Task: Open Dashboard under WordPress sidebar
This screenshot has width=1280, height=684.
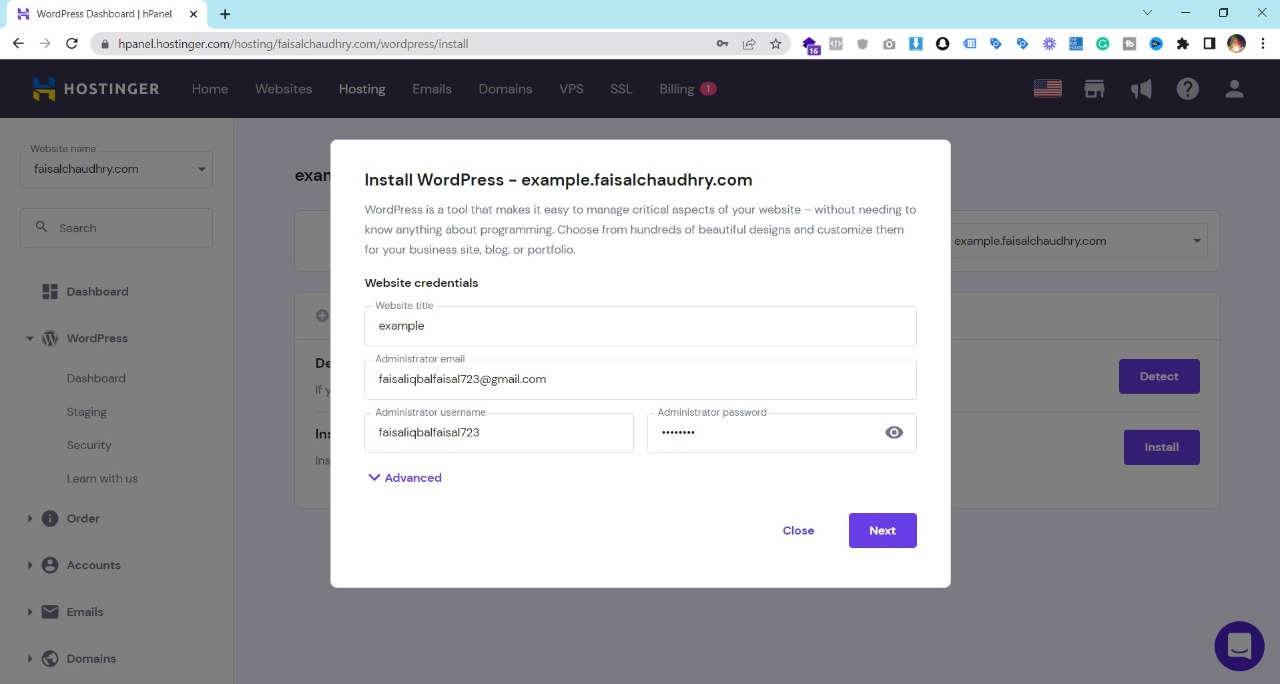Action: click(96, 378)
